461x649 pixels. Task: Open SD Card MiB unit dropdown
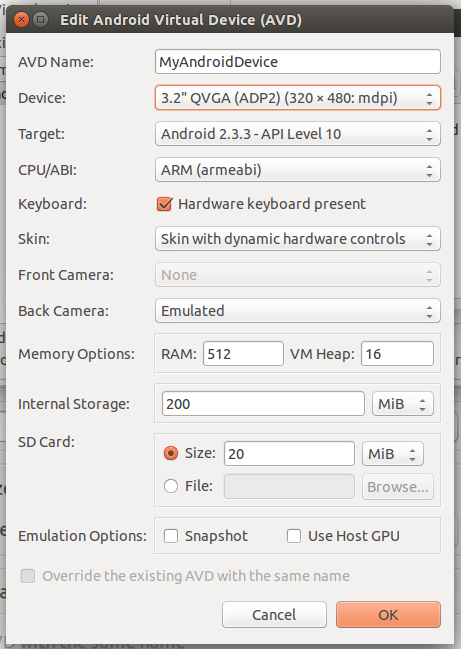pos(393,454)
